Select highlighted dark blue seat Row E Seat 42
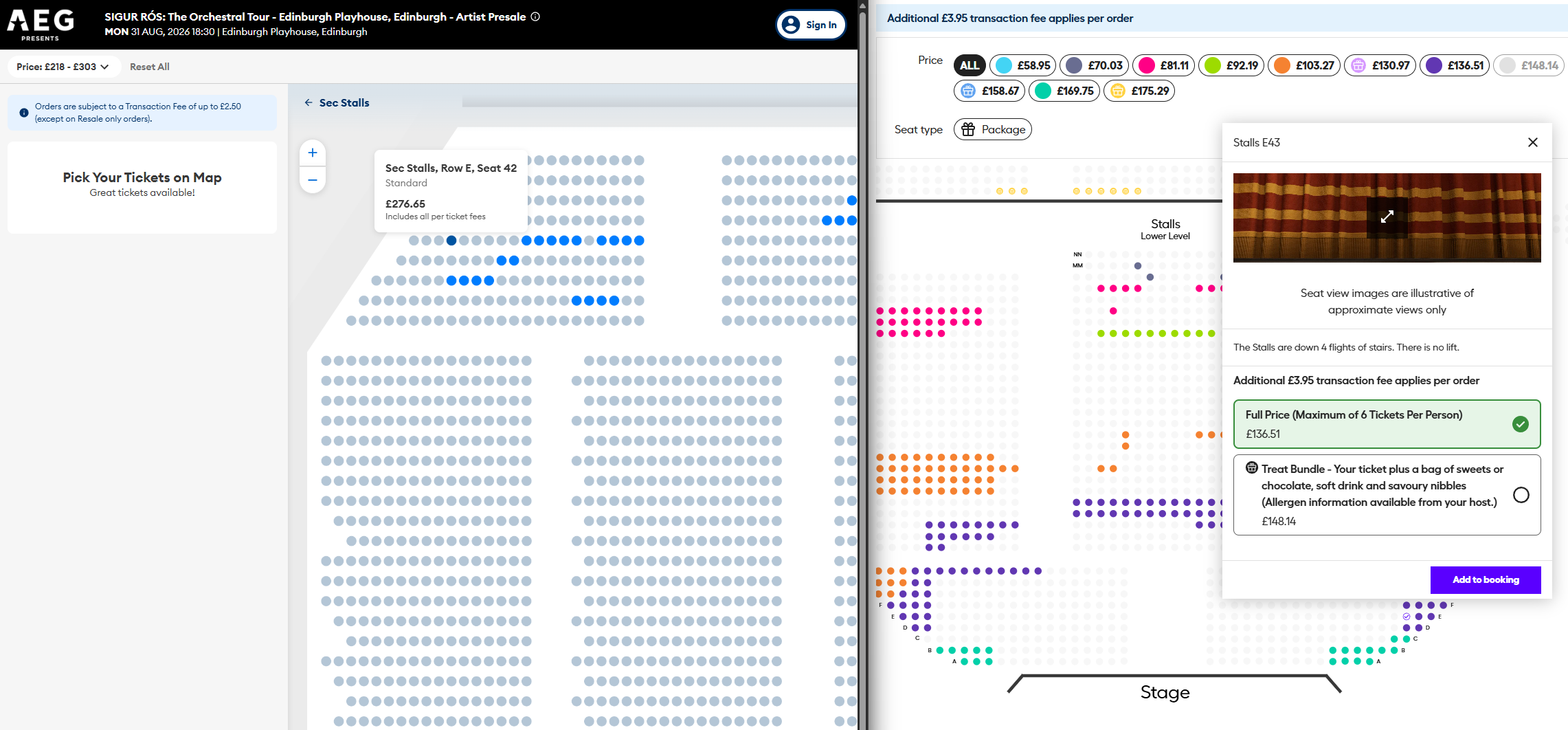The height and width of the screenshot is (730, 1568). pos(451,241)
